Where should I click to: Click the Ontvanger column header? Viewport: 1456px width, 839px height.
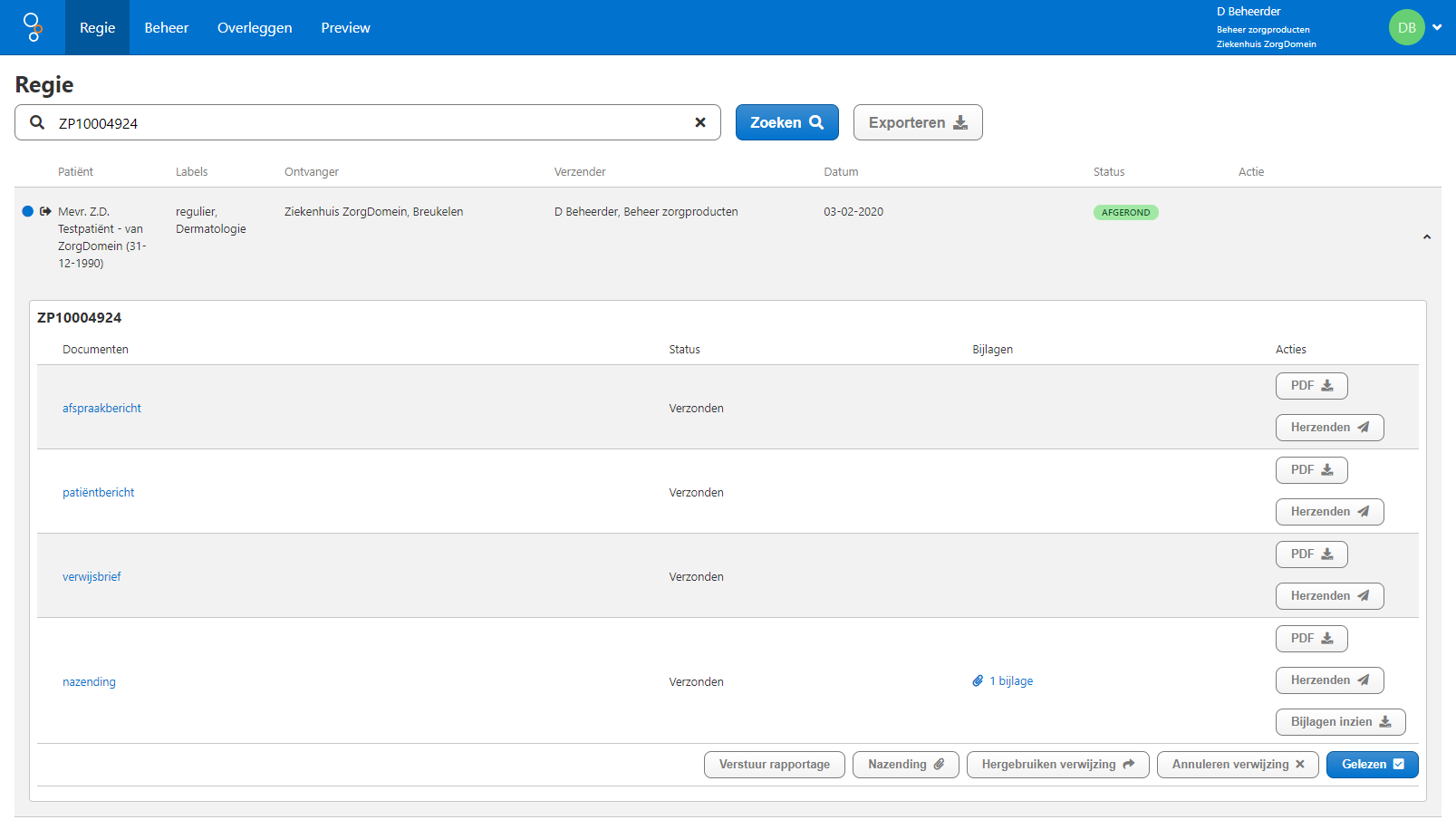click(x=311, y=171)
